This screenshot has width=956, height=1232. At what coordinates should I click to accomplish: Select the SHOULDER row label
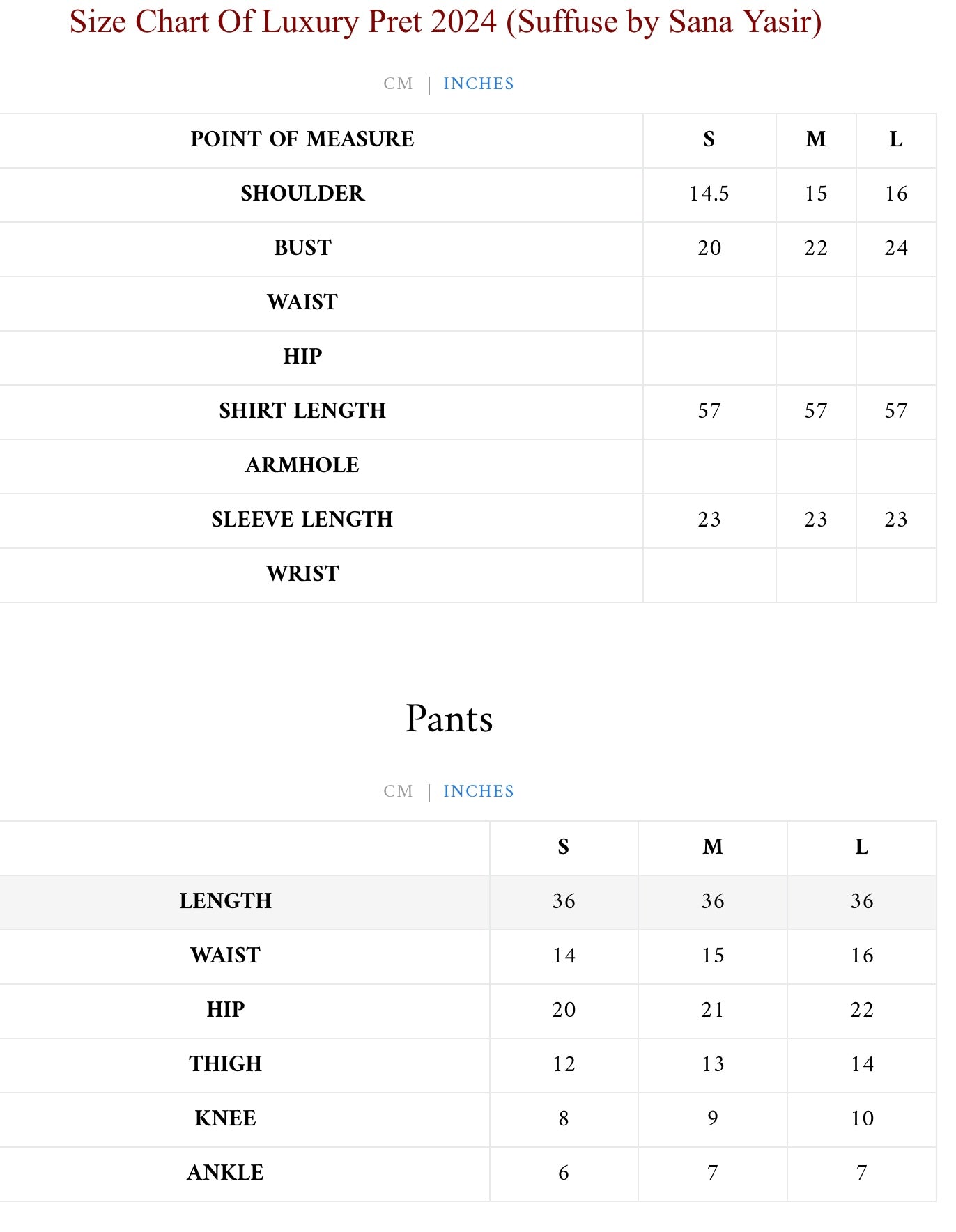(x=302, y=194)
